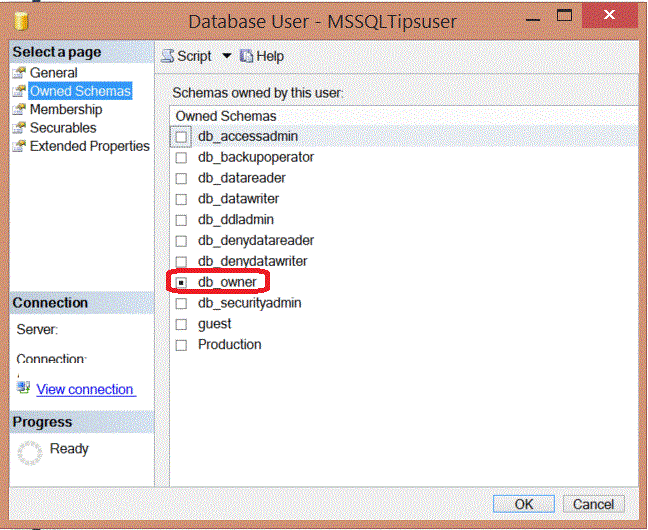The image size is (648, 530).
Task: Open the Script dropdown arrow
Action: pos(226,55)
